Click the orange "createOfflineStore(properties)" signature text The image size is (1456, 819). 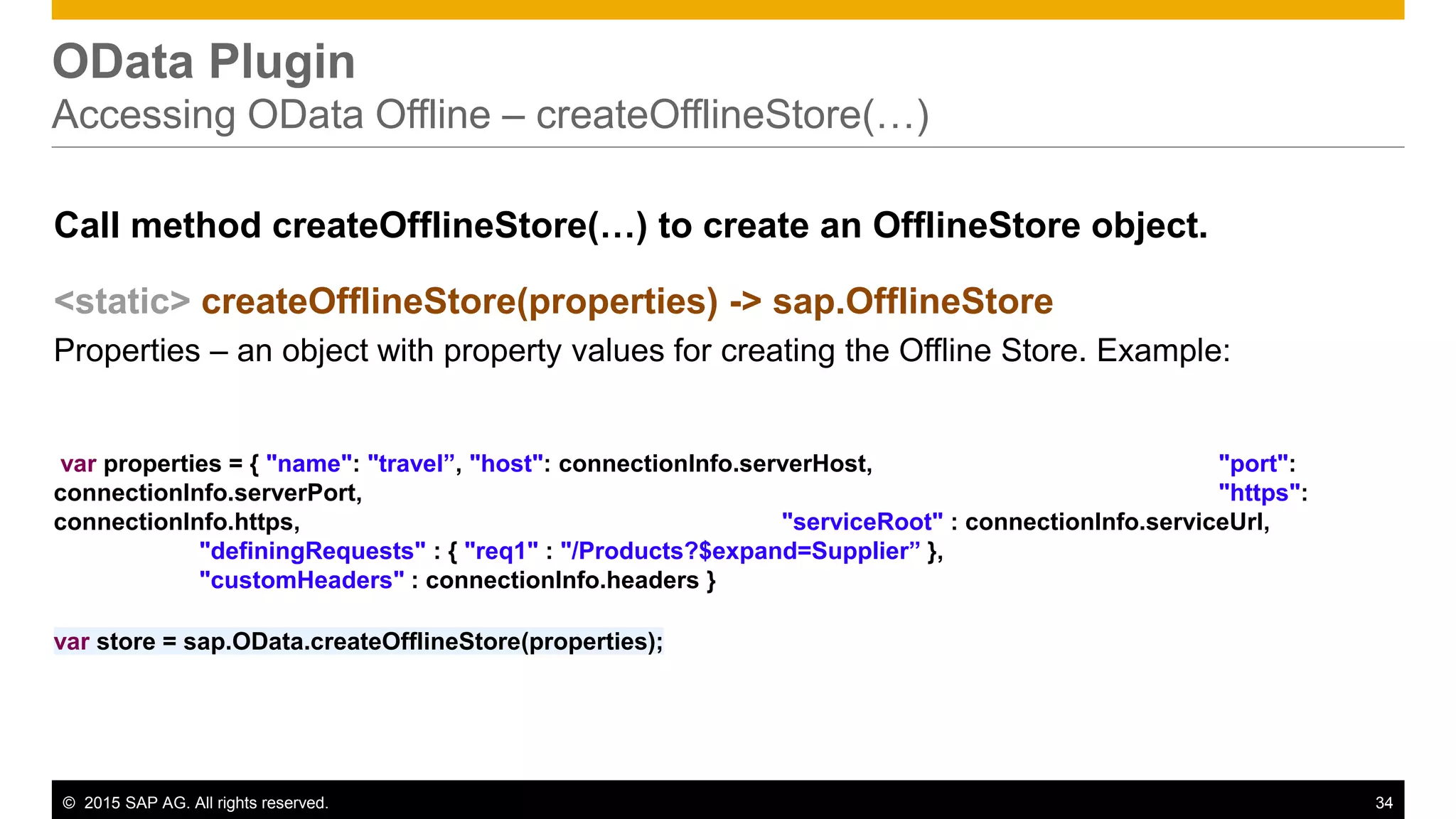pos(460,301)
